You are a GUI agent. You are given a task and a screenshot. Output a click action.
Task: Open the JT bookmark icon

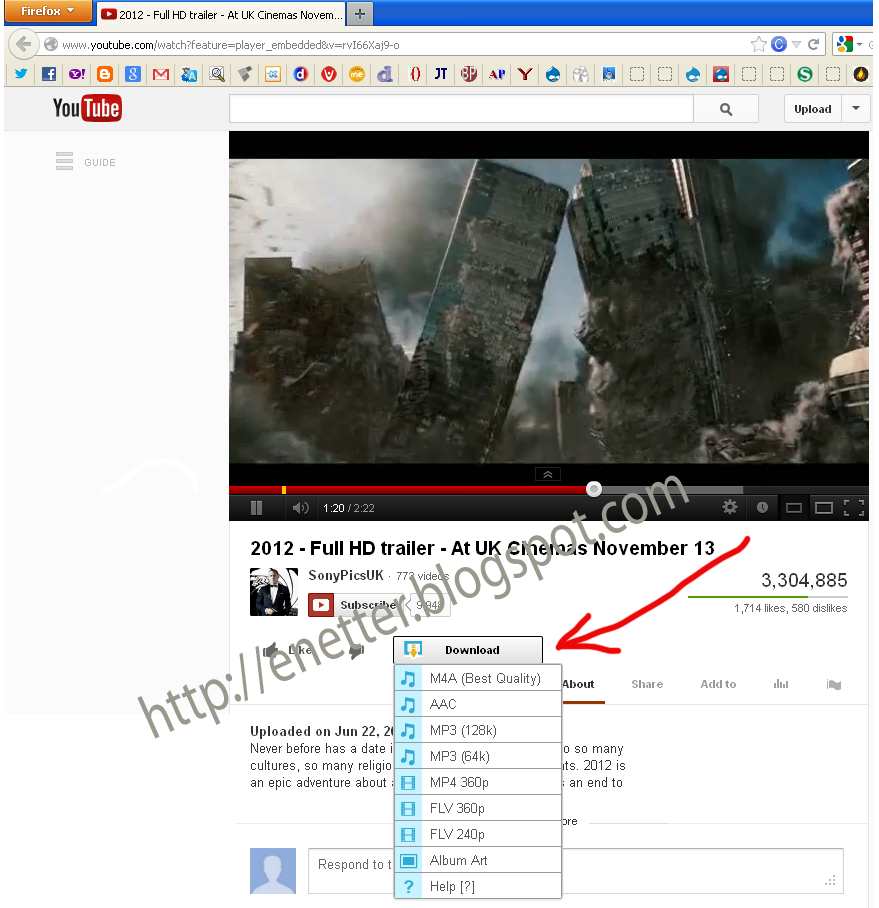tap(441, 74)
